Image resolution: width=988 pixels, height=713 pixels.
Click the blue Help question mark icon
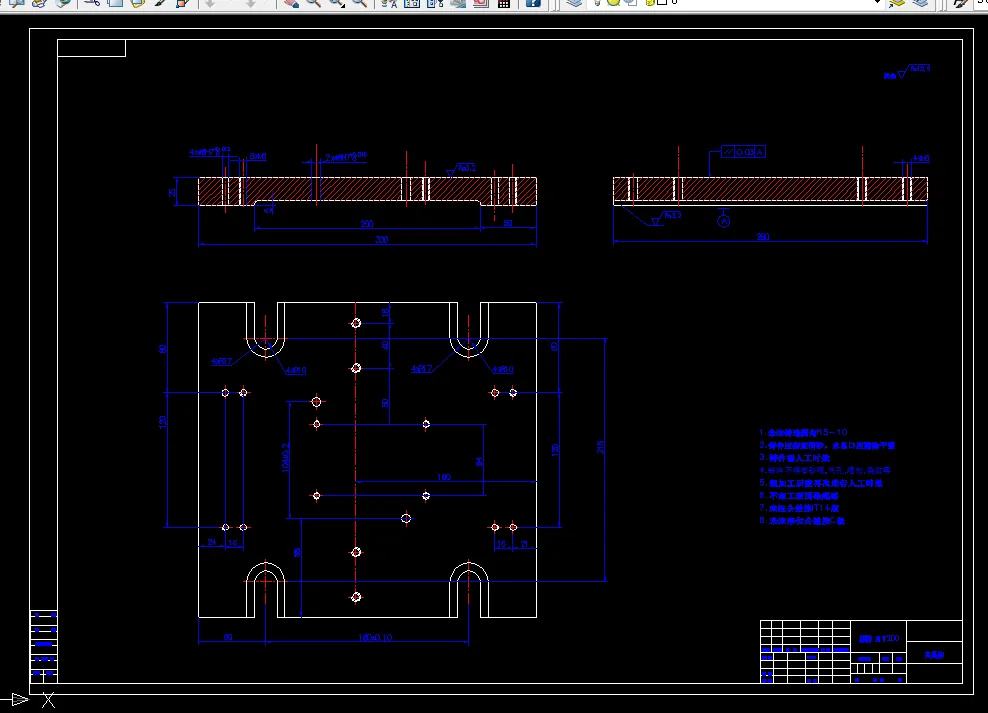click(x=533, y=3)
